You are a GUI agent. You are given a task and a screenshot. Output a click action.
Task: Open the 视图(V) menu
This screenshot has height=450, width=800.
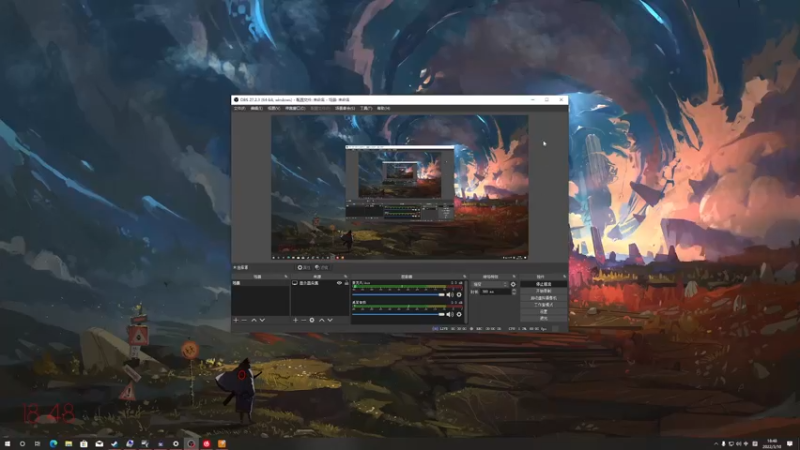pyautogui.click(x=274, y=108)
